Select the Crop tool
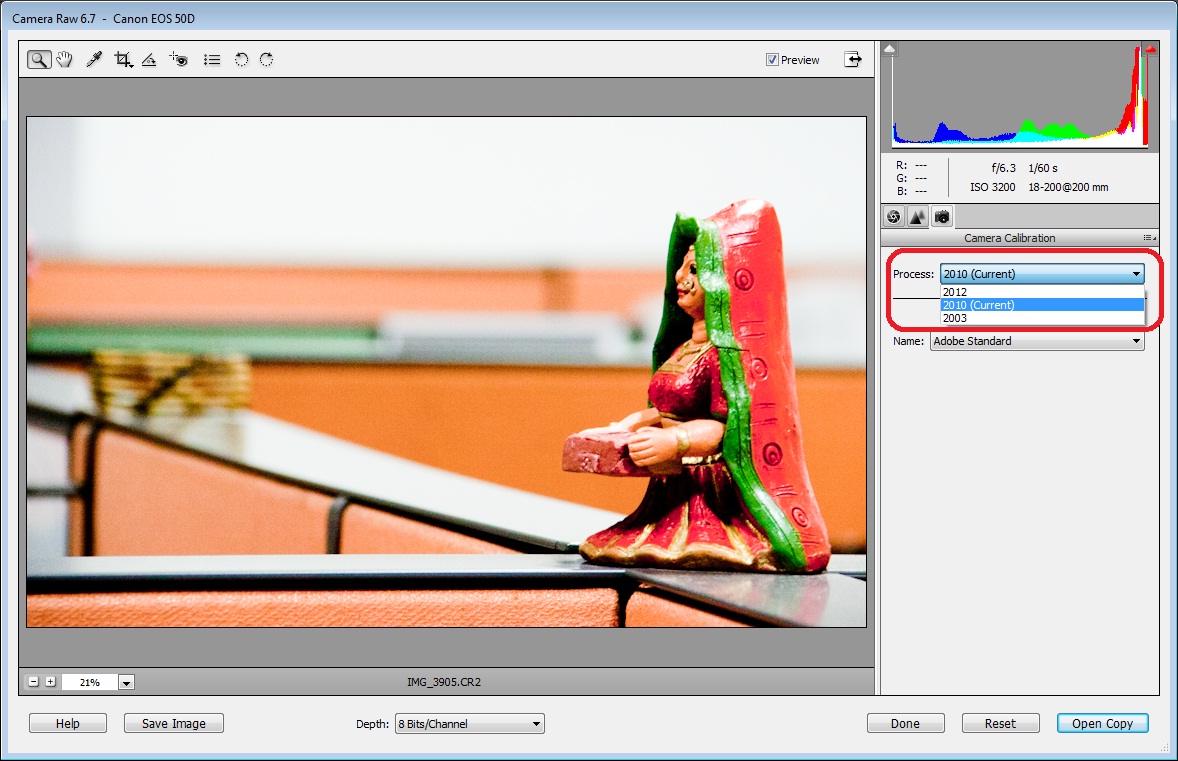 123,59
